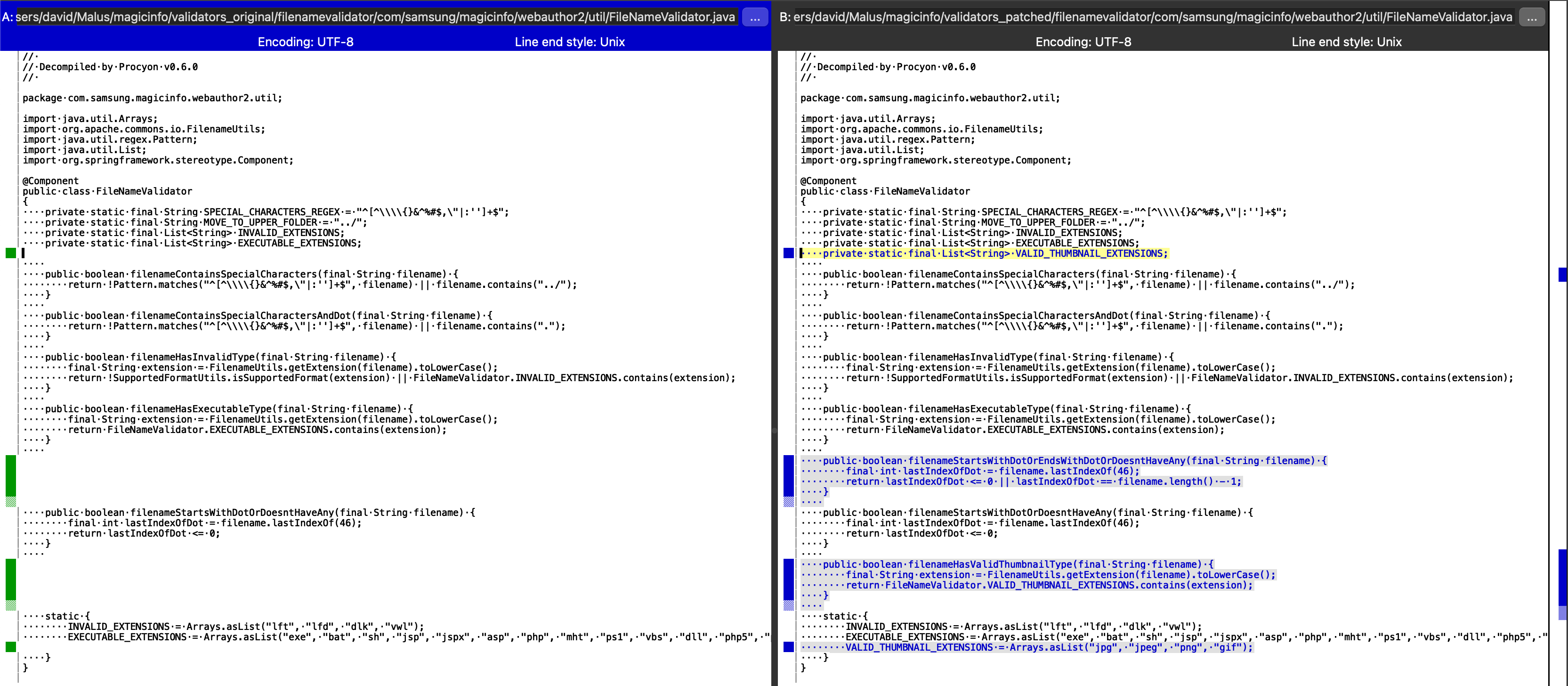
Task: Click 'import org.springframework.stereotype.Component;' in pane A
Action: (158, 160)
